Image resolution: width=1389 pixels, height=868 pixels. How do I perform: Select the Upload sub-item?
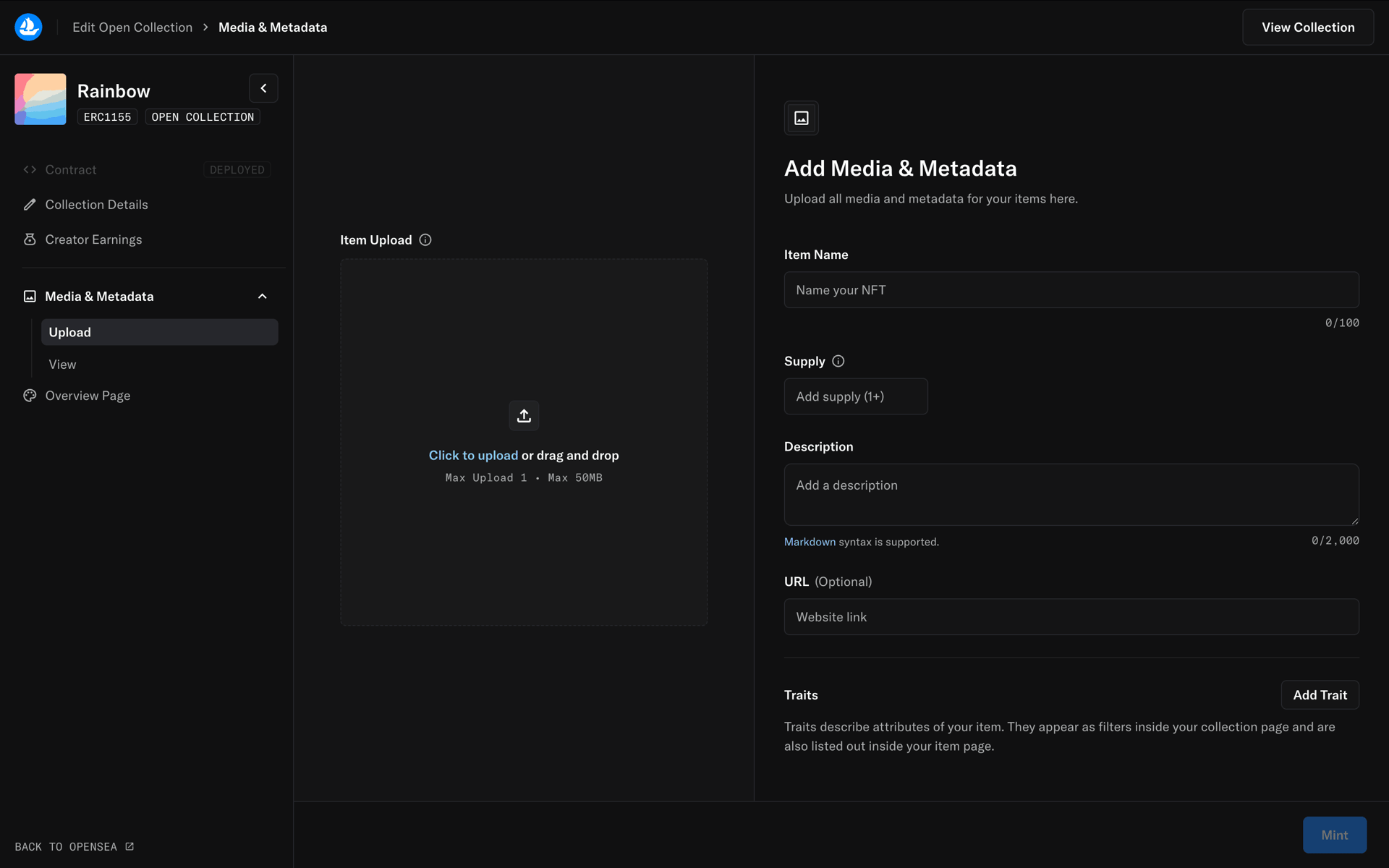(x=159, y=332)
